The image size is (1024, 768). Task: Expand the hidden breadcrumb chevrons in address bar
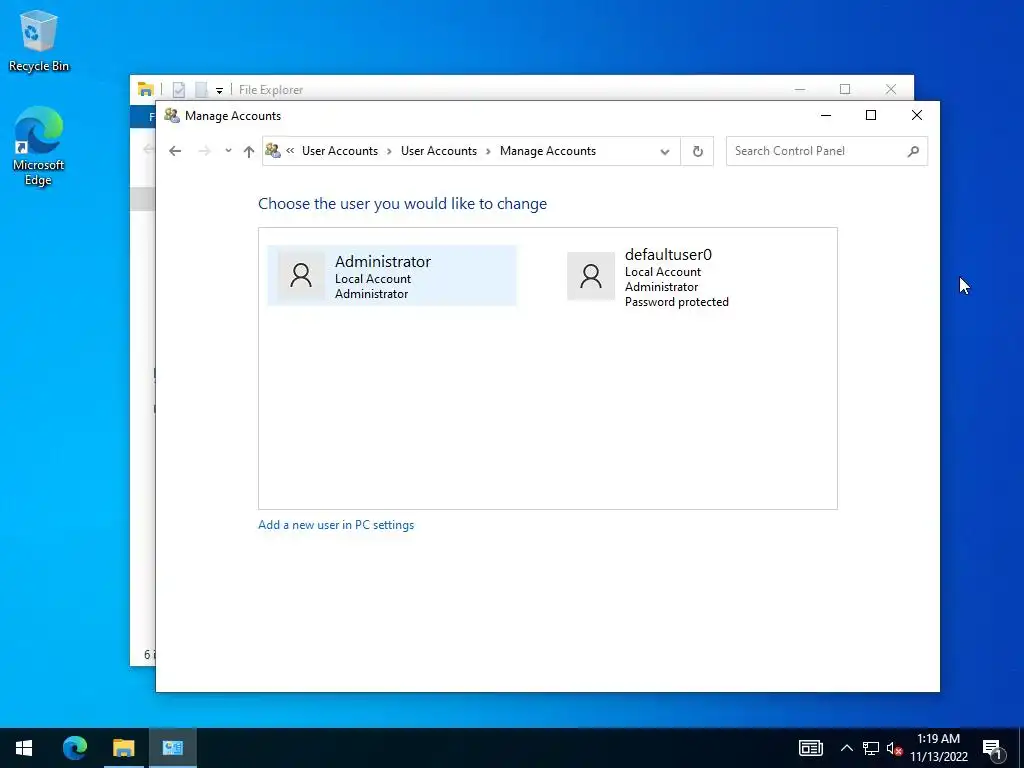click(x=290, y=151)
